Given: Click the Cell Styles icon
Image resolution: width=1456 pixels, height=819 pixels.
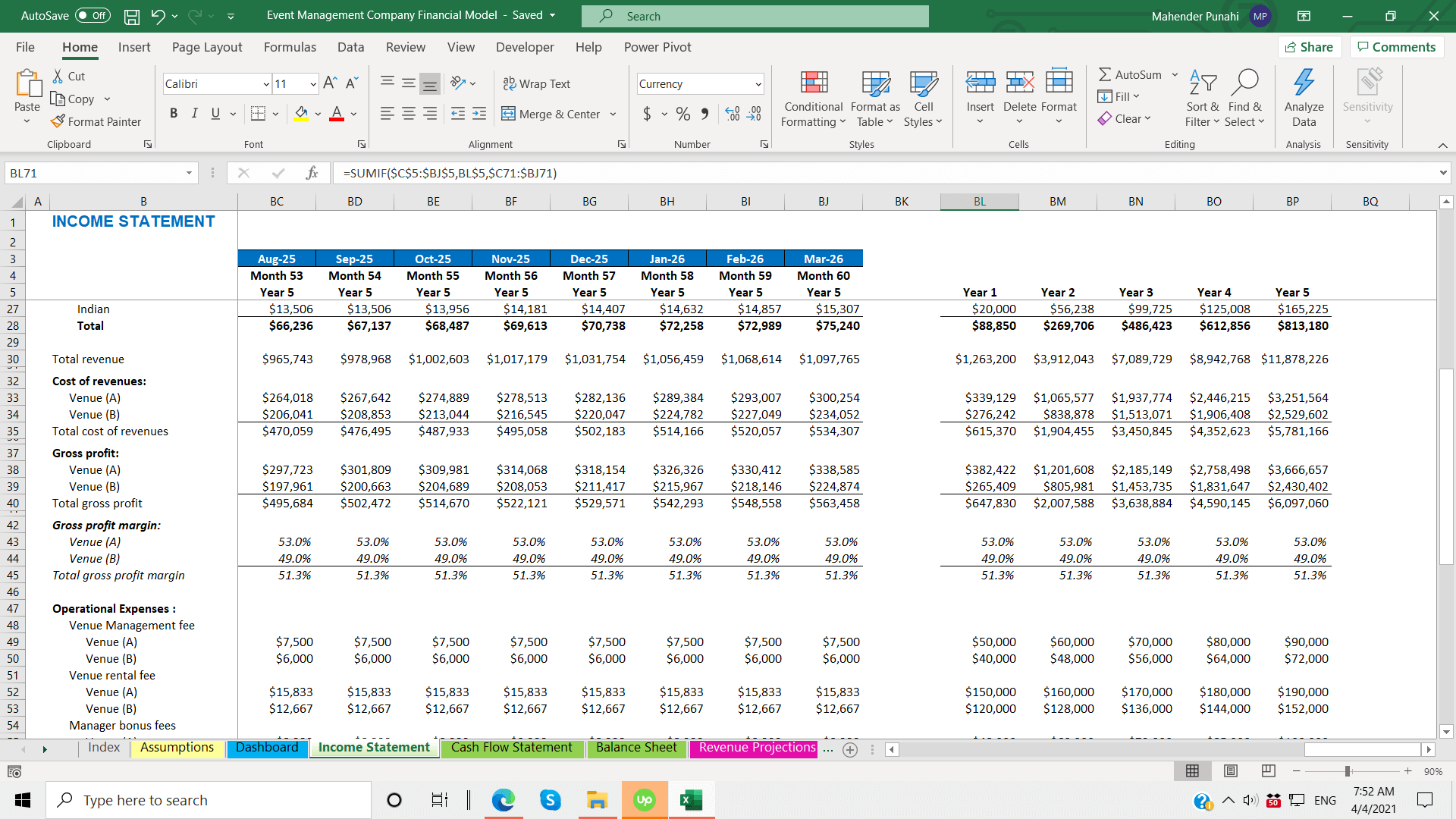Looking at the screenshot, I should [923, 83].
